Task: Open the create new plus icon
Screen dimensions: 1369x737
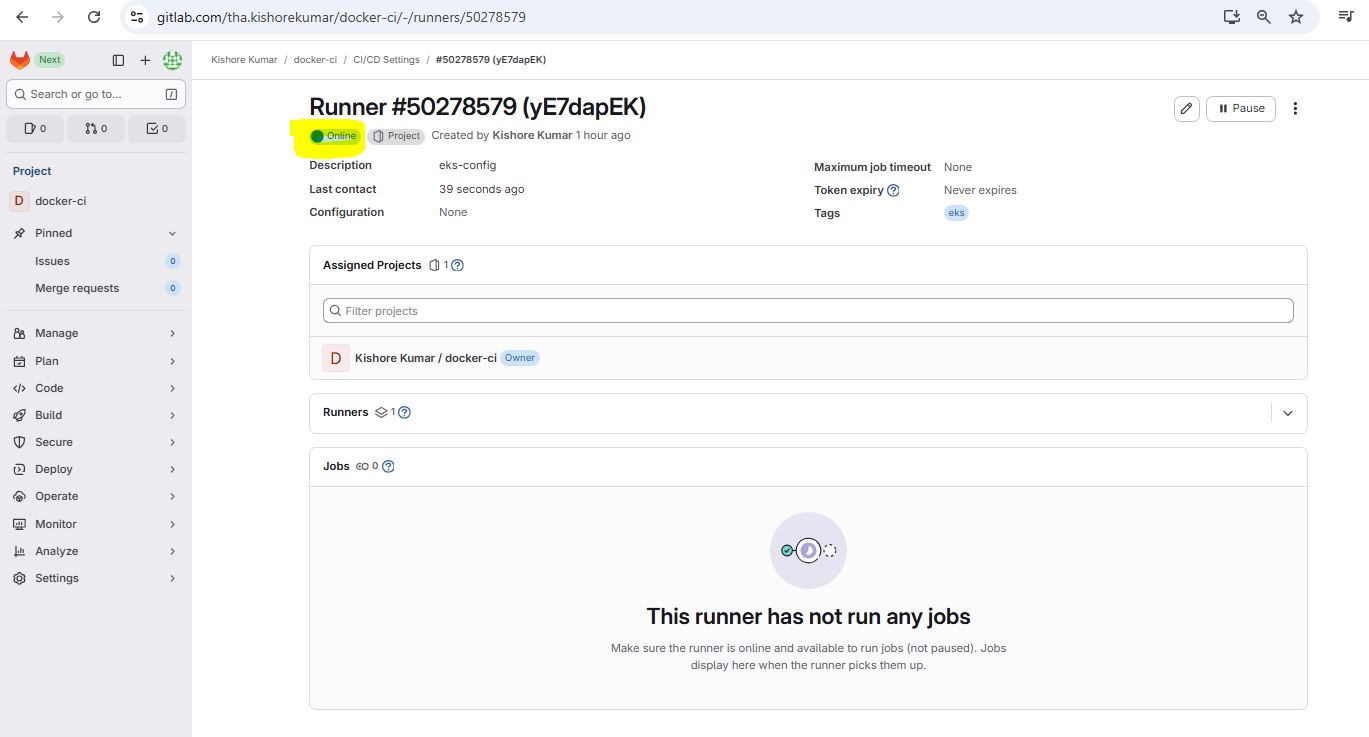Action: point(145,60)
